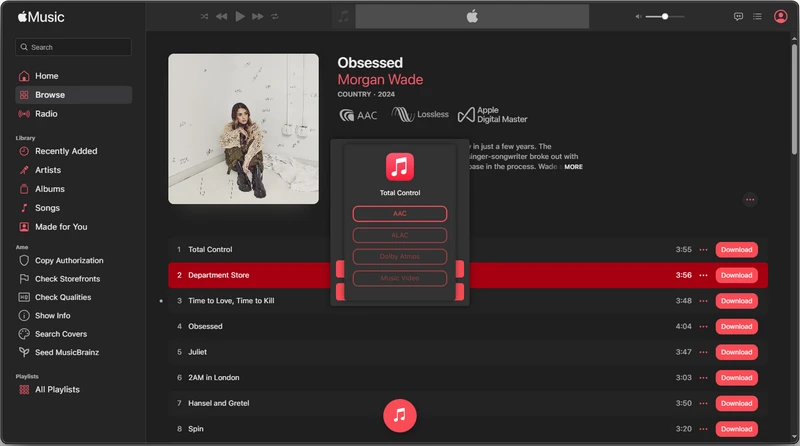The image size is (800, 446).
Task: Download the Hansel and Gretel track
Action: (736, 403)
